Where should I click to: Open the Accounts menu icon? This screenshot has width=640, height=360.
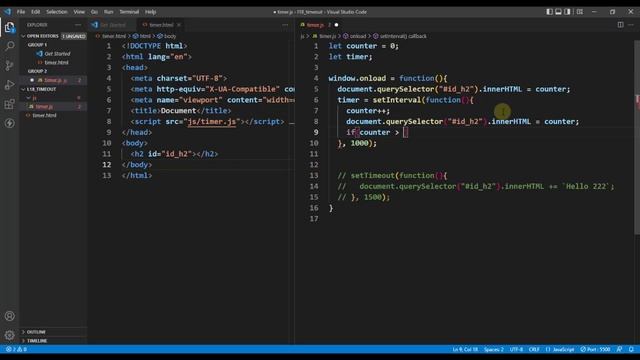coord(9,316)
